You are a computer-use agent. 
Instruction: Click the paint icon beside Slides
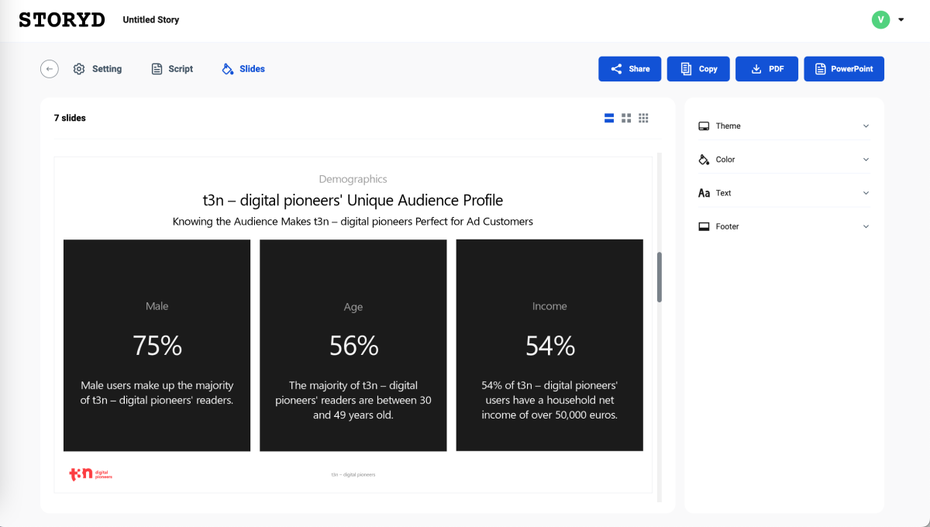(228, 69)
